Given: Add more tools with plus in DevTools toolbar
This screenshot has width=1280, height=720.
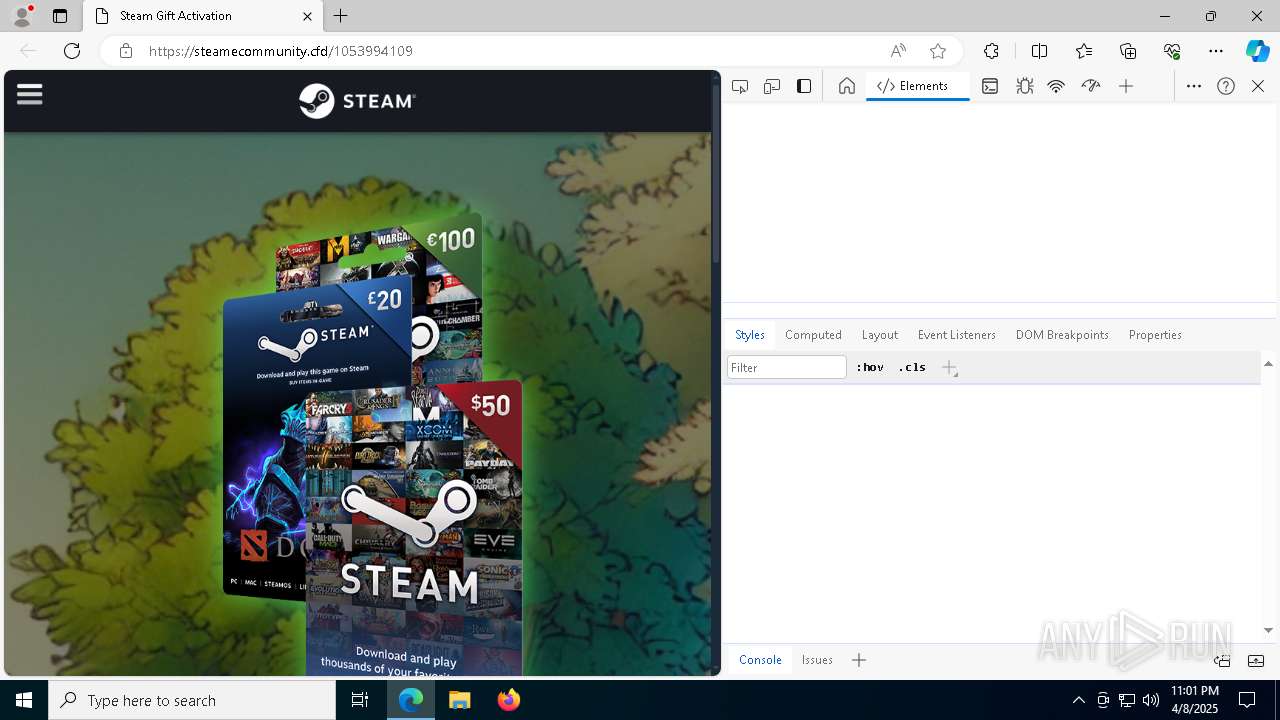Looking at the screenshot, I should [x=1126, y=86].
